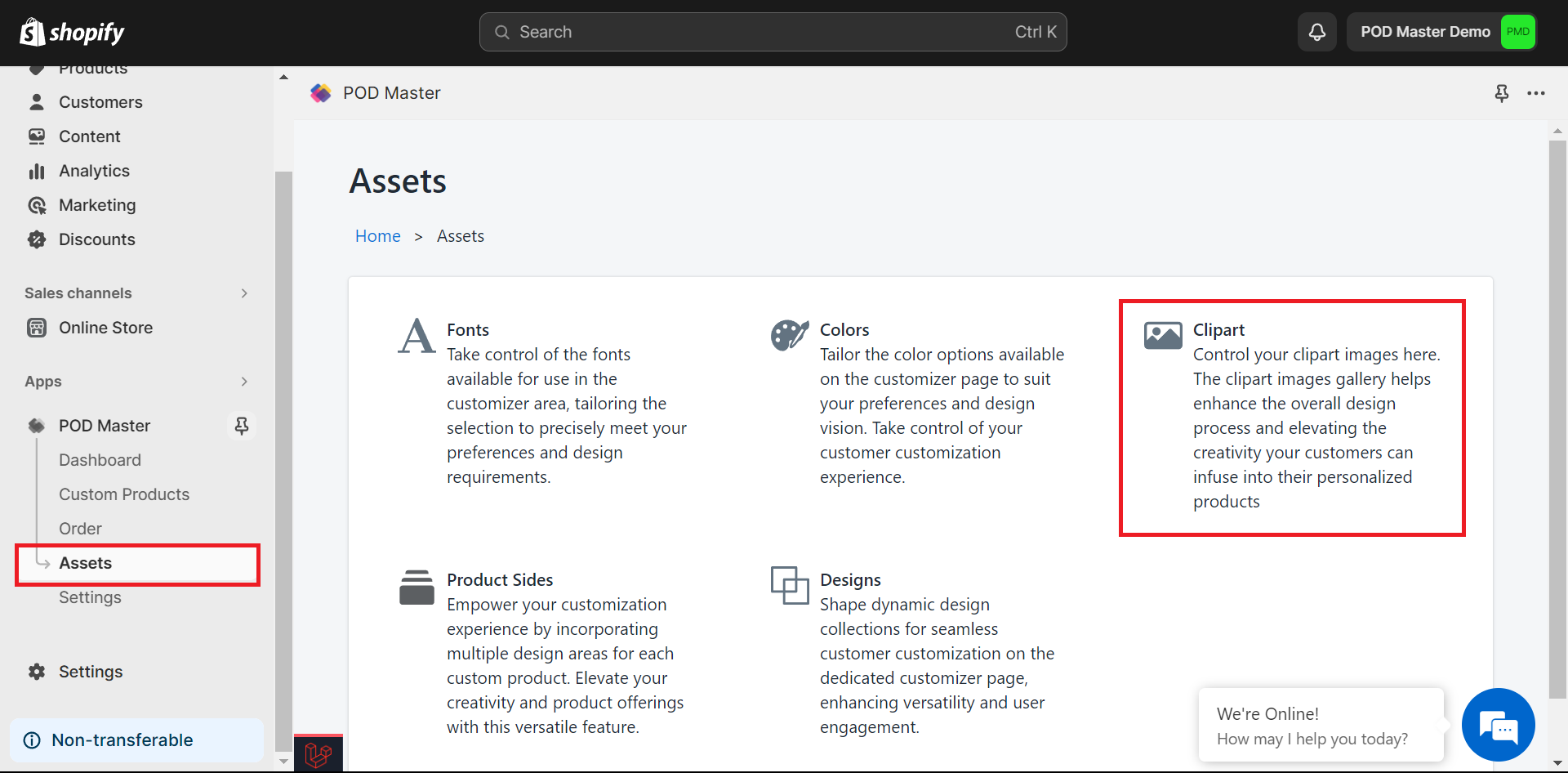
Task: Click the Discounts badge icon
Action: 37,239
